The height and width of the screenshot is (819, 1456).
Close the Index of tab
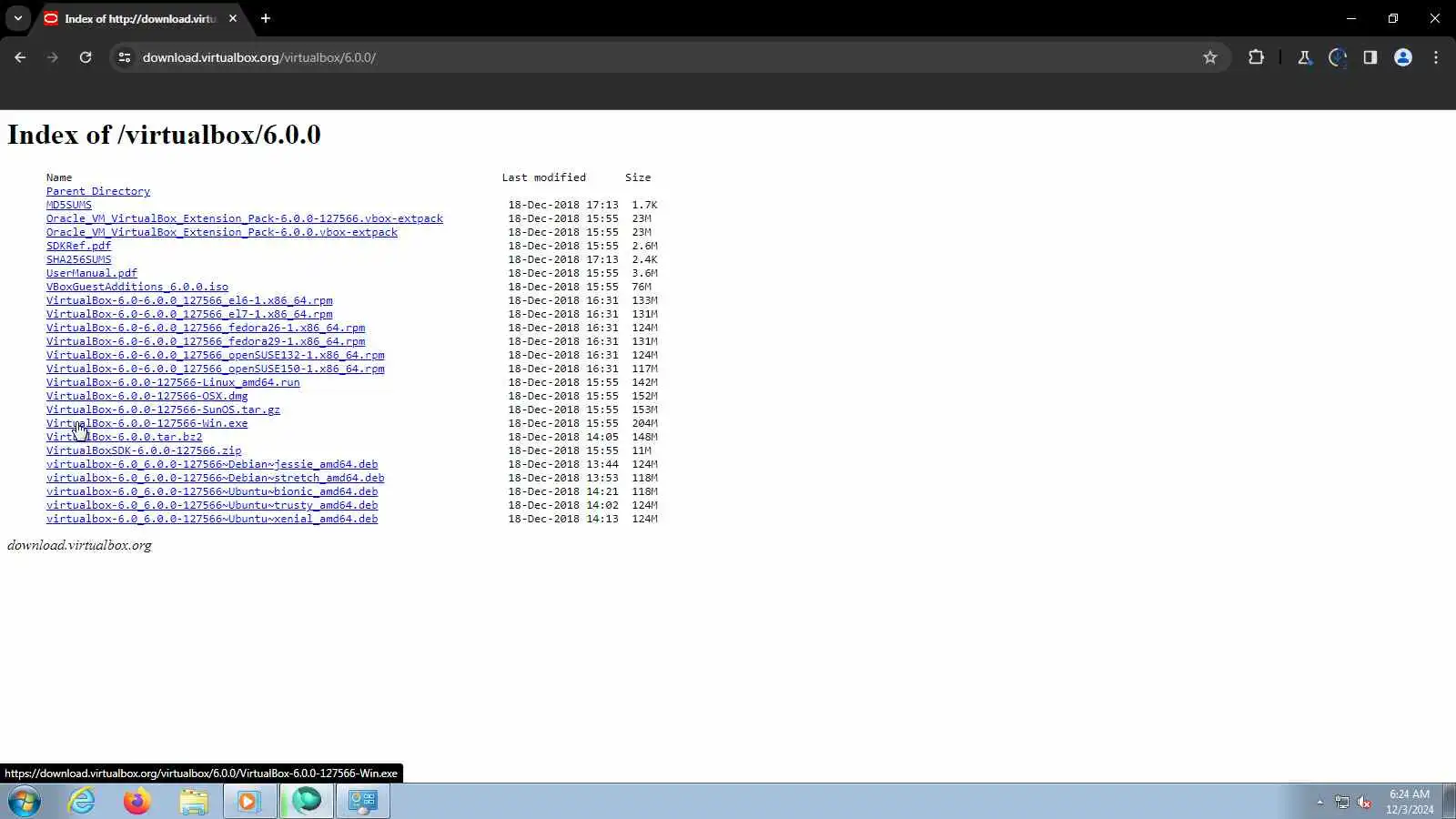pos(233,18)
